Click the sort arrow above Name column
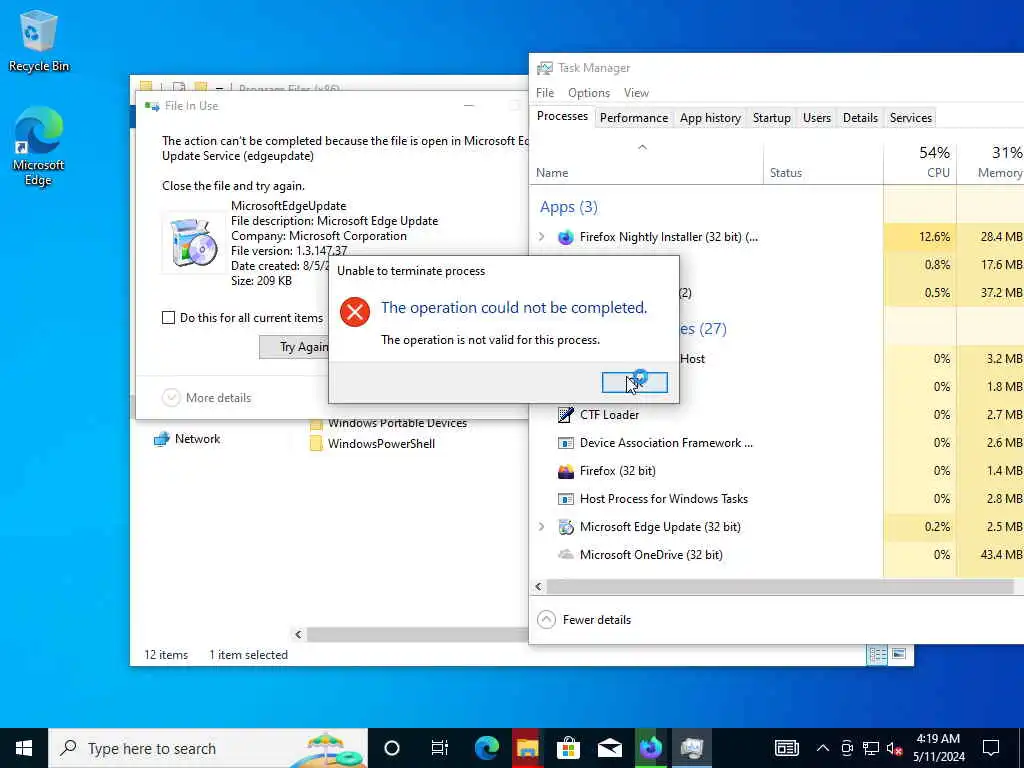The width and height of the screenshot is (1024, 768). click(643, 148)
